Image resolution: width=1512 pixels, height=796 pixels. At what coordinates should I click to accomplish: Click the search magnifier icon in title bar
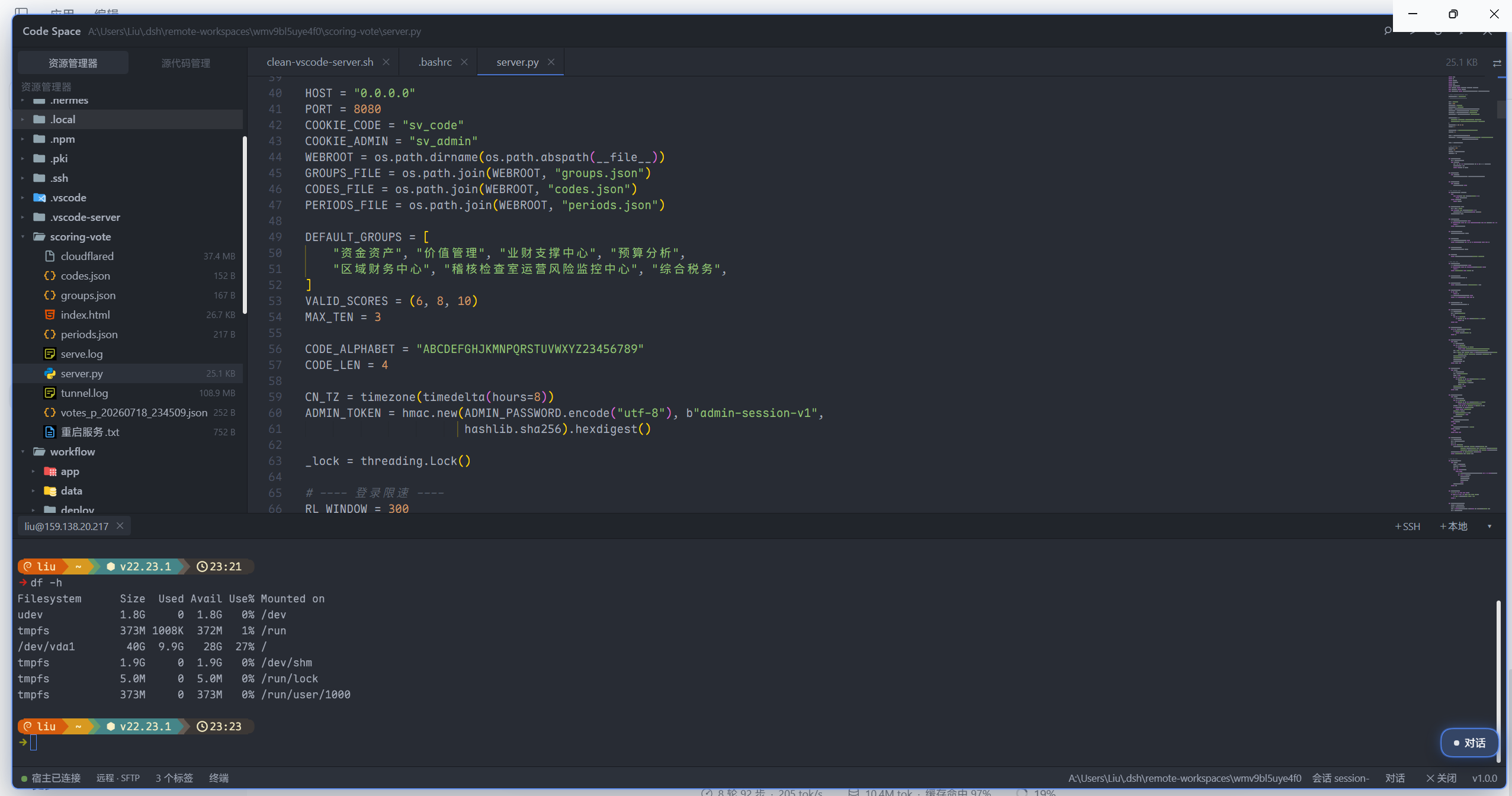(1388, 31)
